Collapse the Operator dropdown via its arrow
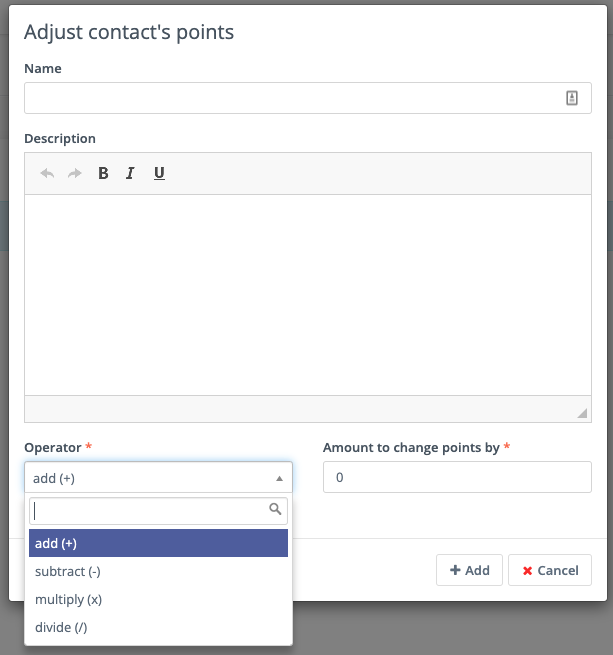This screenshot has width=613, height=655. point(279,478)
